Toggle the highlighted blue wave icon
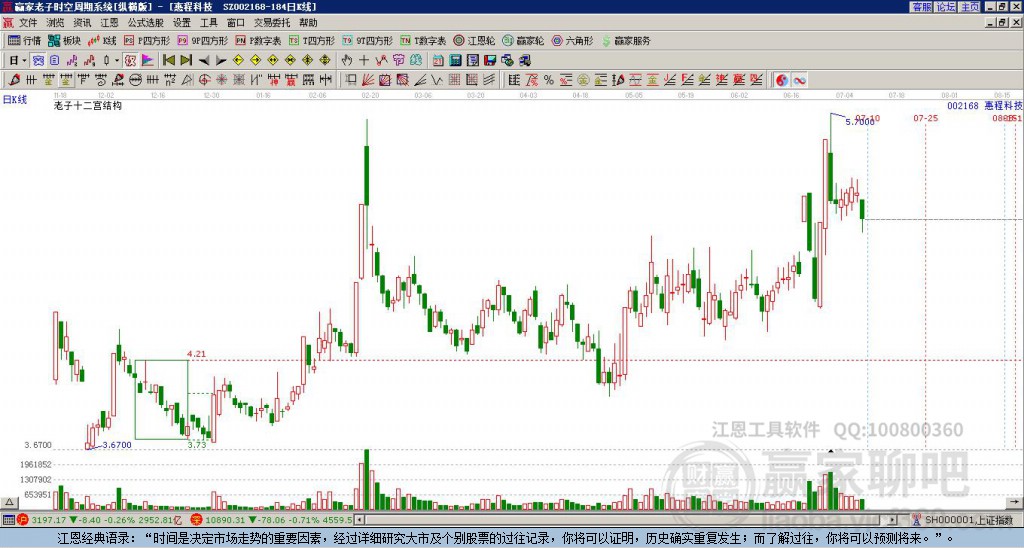Image resolution: width=1024 pixels, height=548 pixels. pos(39,61)
